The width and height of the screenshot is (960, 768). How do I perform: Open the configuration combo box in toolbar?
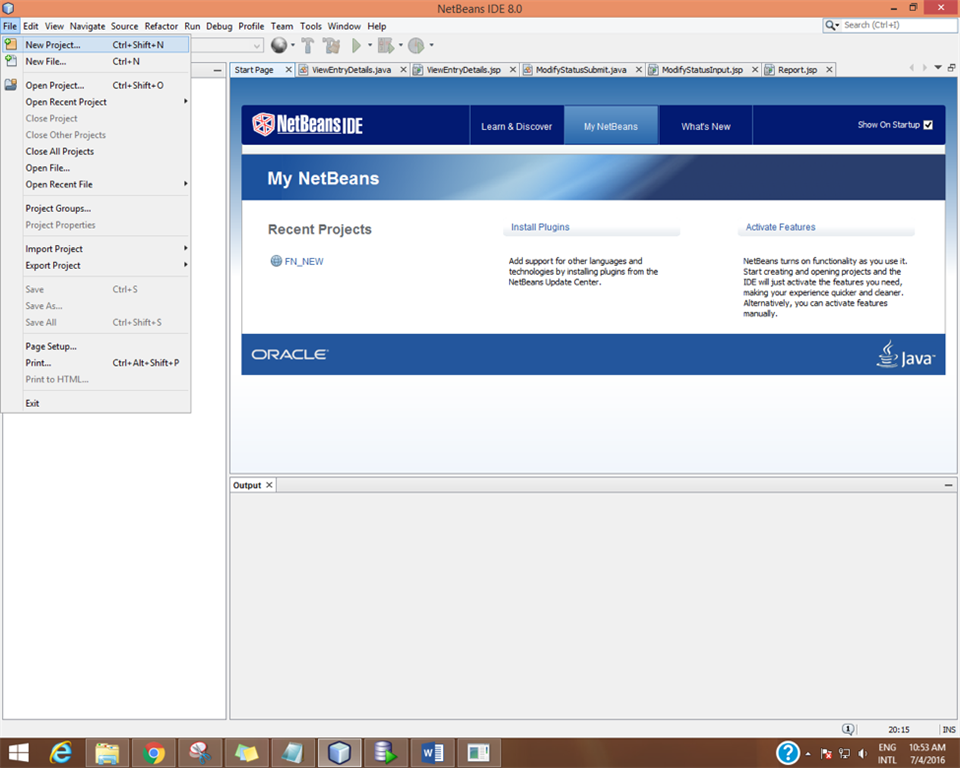pos(227,45)
